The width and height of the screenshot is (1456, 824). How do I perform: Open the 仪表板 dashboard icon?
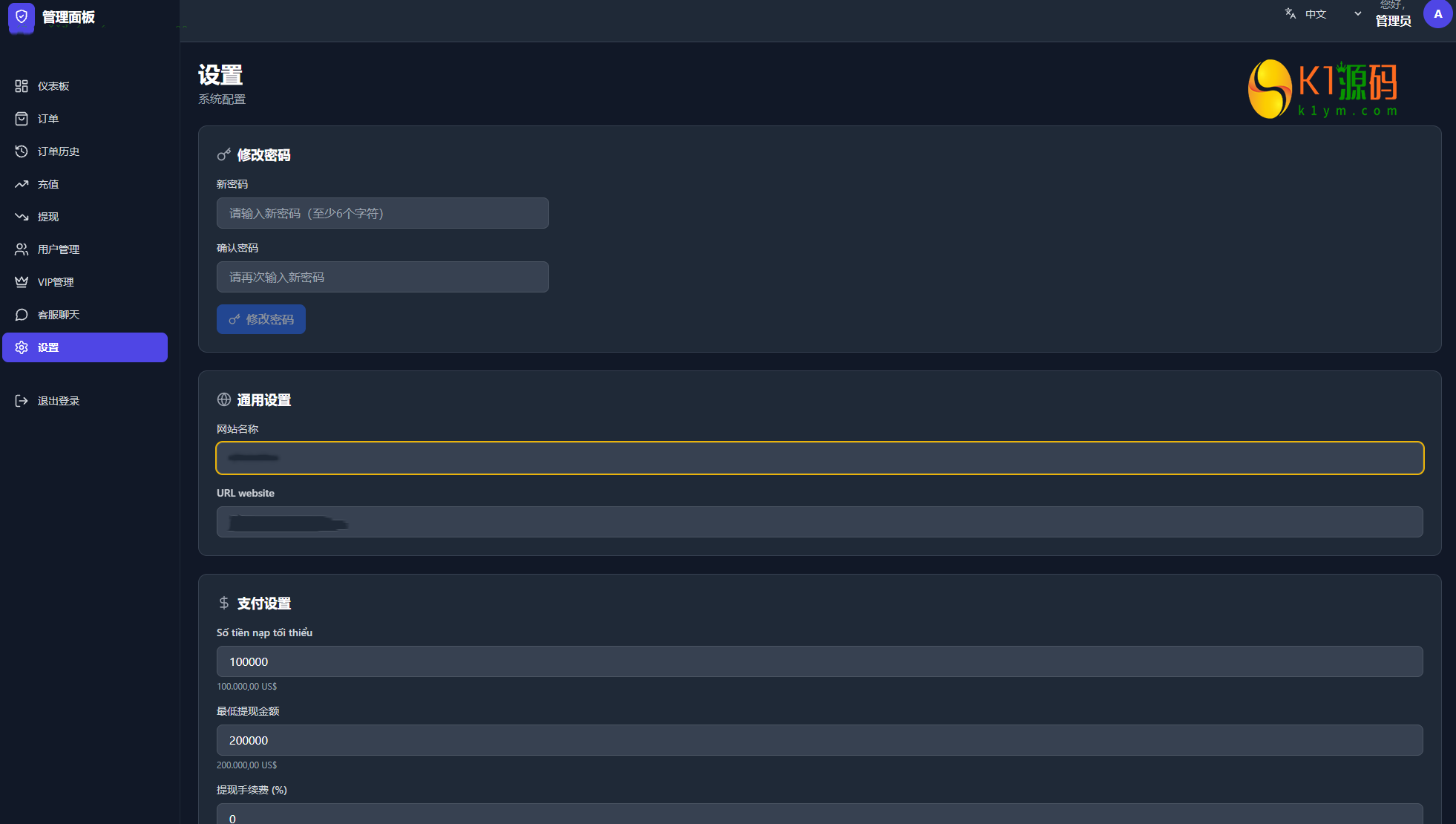22,86
